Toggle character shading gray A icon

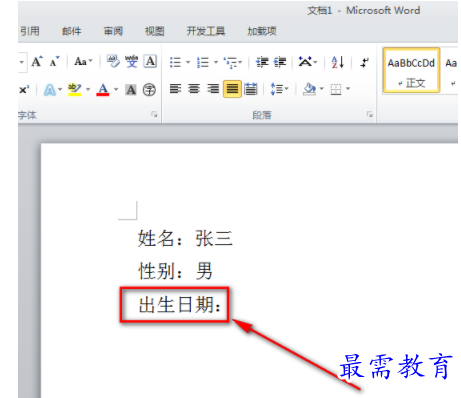pyautogui.click(x=131, y=90)
